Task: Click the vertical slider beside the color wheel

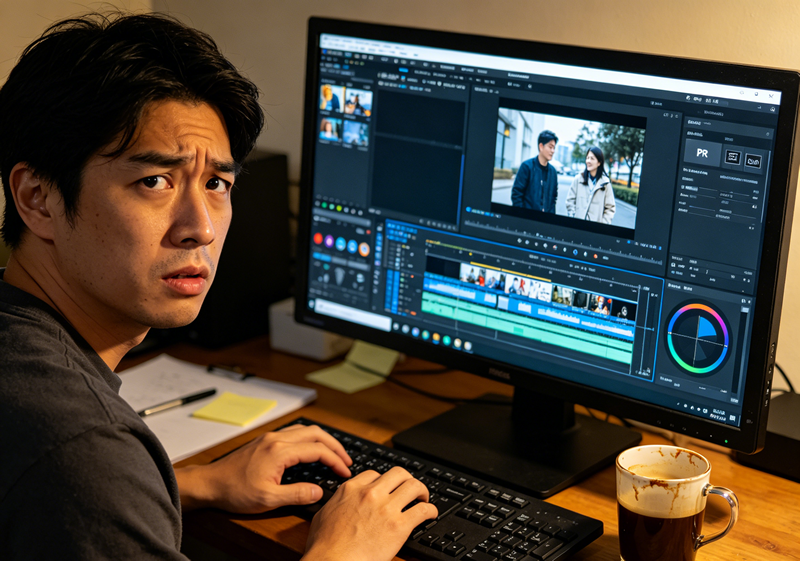Action: point(741,353)
